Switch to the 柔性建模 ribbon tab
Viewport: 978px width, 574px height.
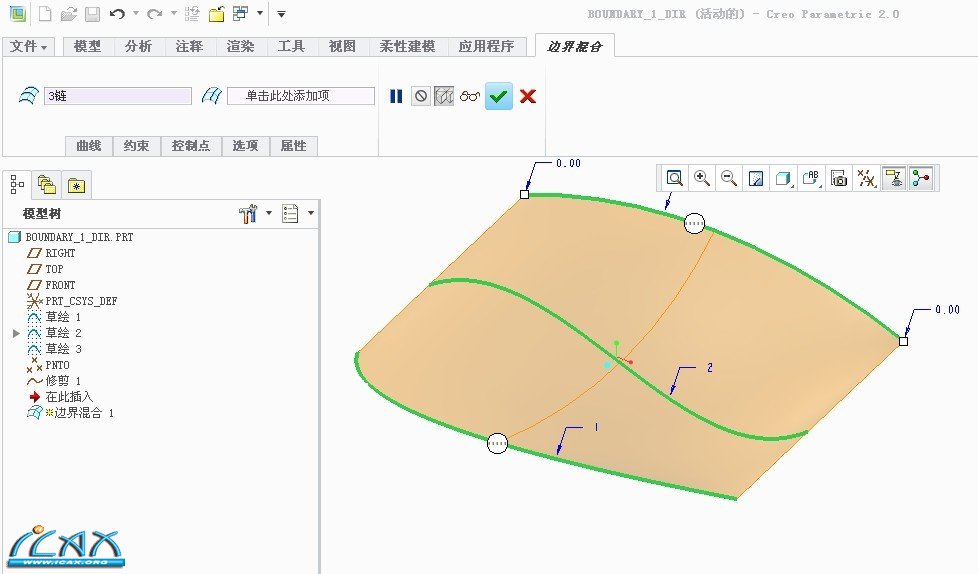(407, 47)
